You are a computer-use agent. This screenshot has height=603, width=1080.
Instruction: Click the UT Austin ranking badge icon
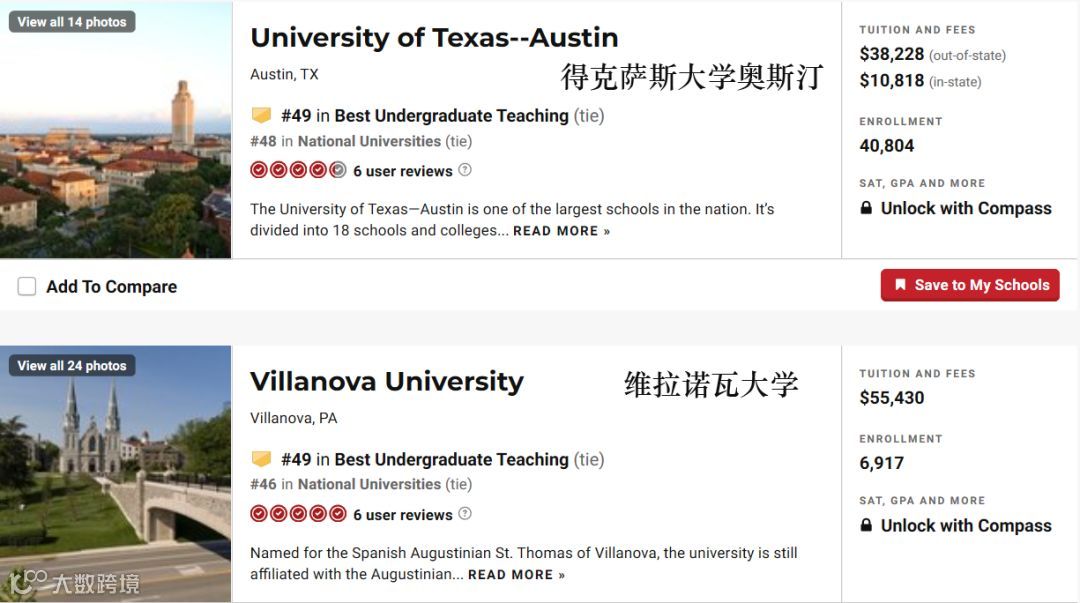coord(261,115)
